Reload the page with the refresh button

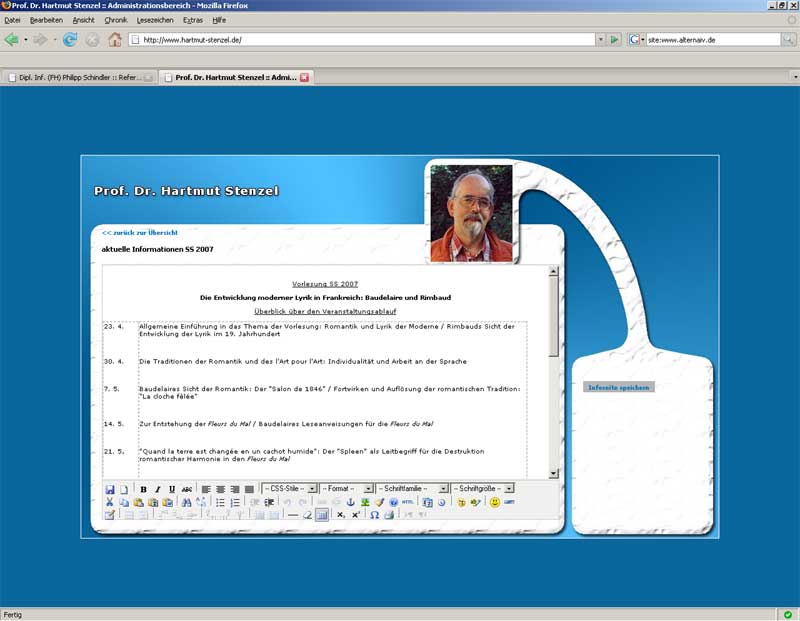pos(70,40)
